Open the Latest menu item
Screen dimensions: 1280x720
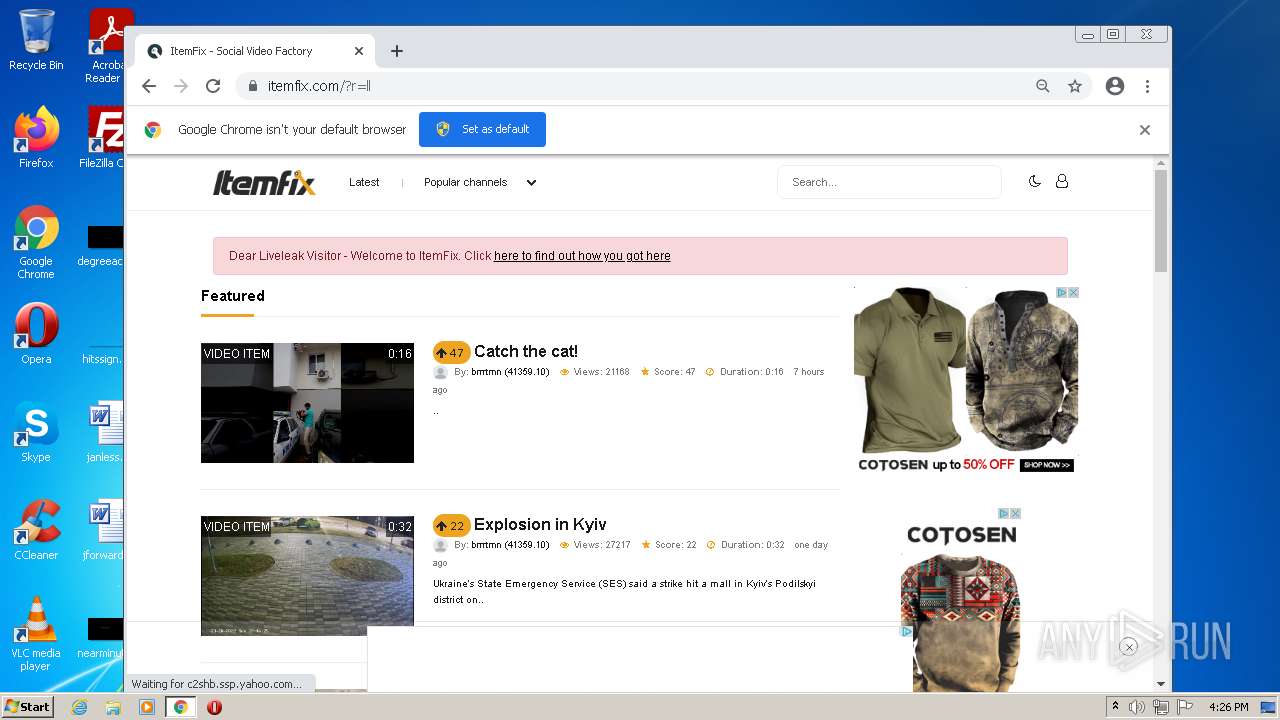[x=364, y=182]
